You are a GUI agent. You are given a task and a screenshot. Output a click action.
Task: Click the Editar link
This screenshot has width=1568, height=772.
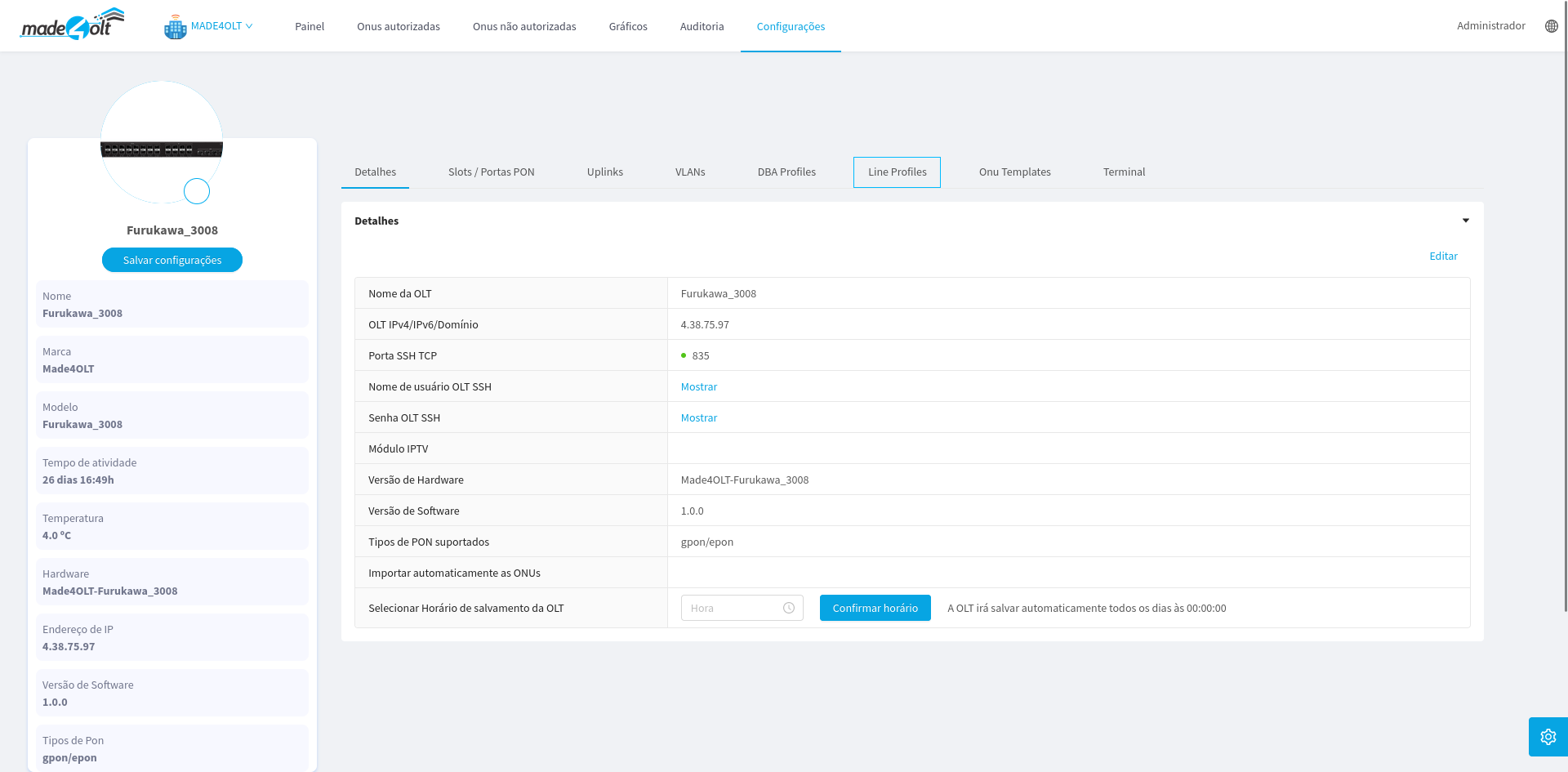(x=1442, y=257)
